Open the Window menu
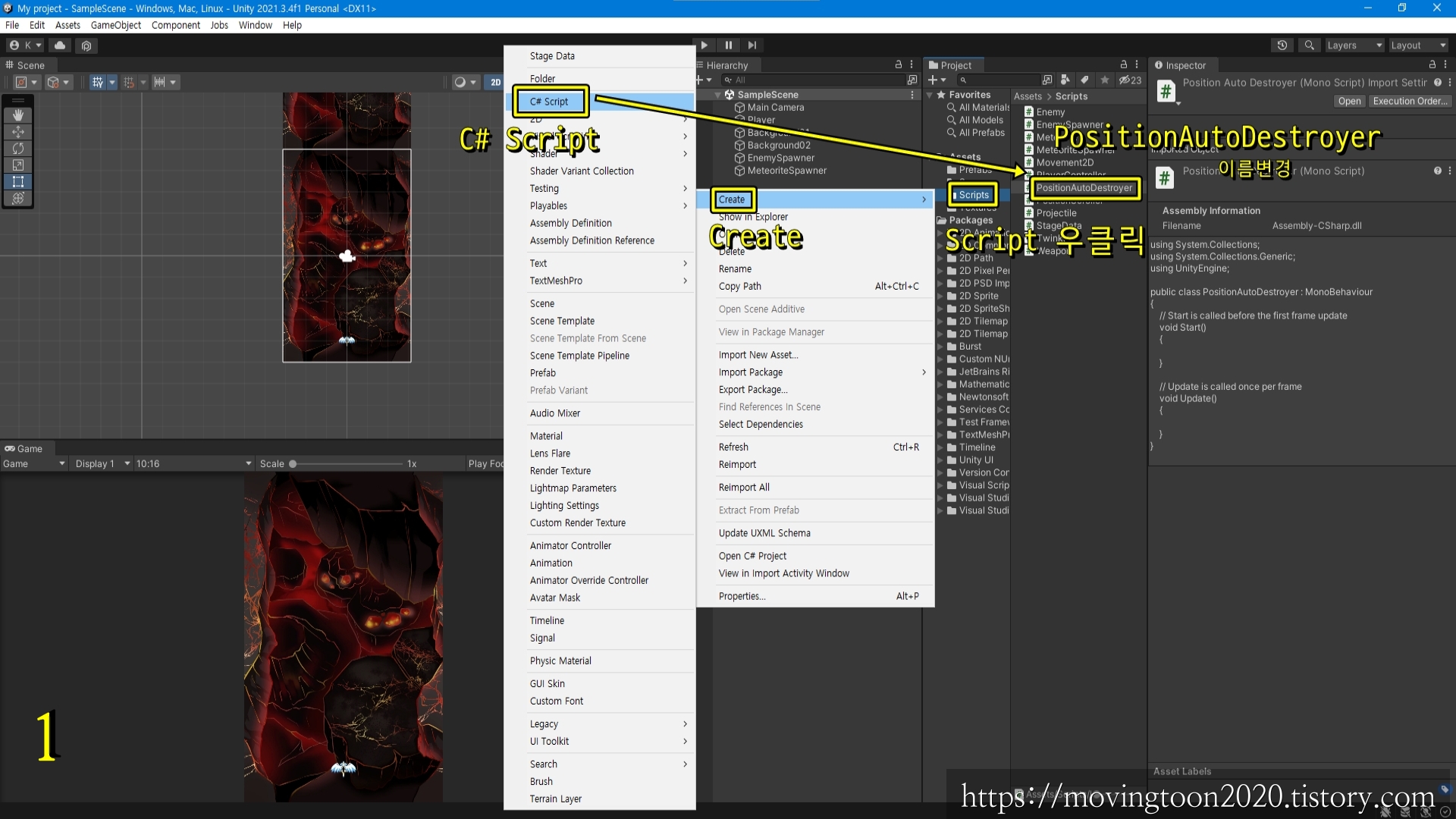Image resolution: width=1456 pixels, height=819 pixels. coord(255,25)
